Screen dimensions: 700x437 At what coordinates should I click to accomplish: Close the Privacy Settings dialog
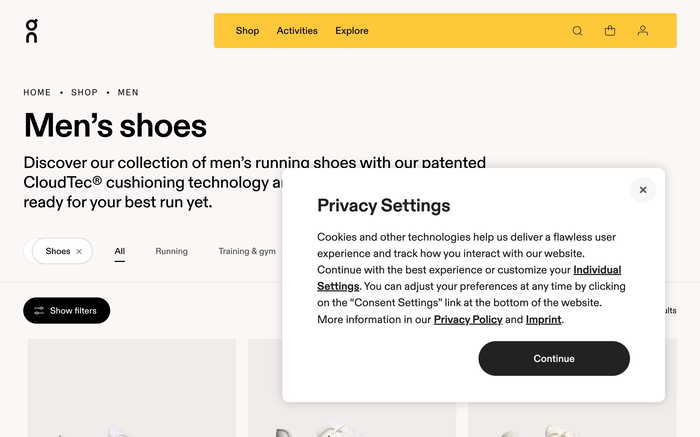(x=643, y=190)
